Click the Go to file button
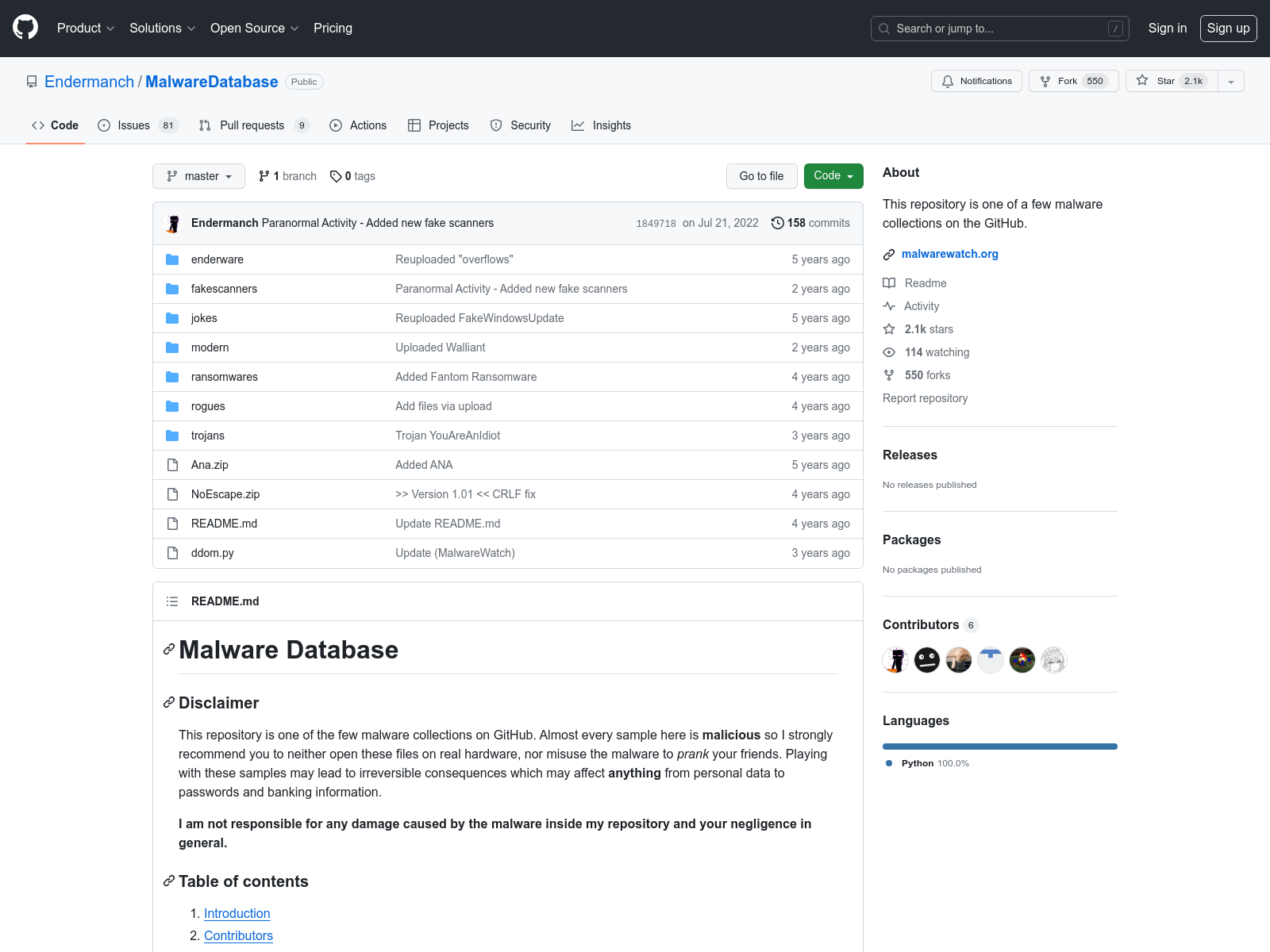Viewport: 1270px width, 952px height. [x=761, y=176]
